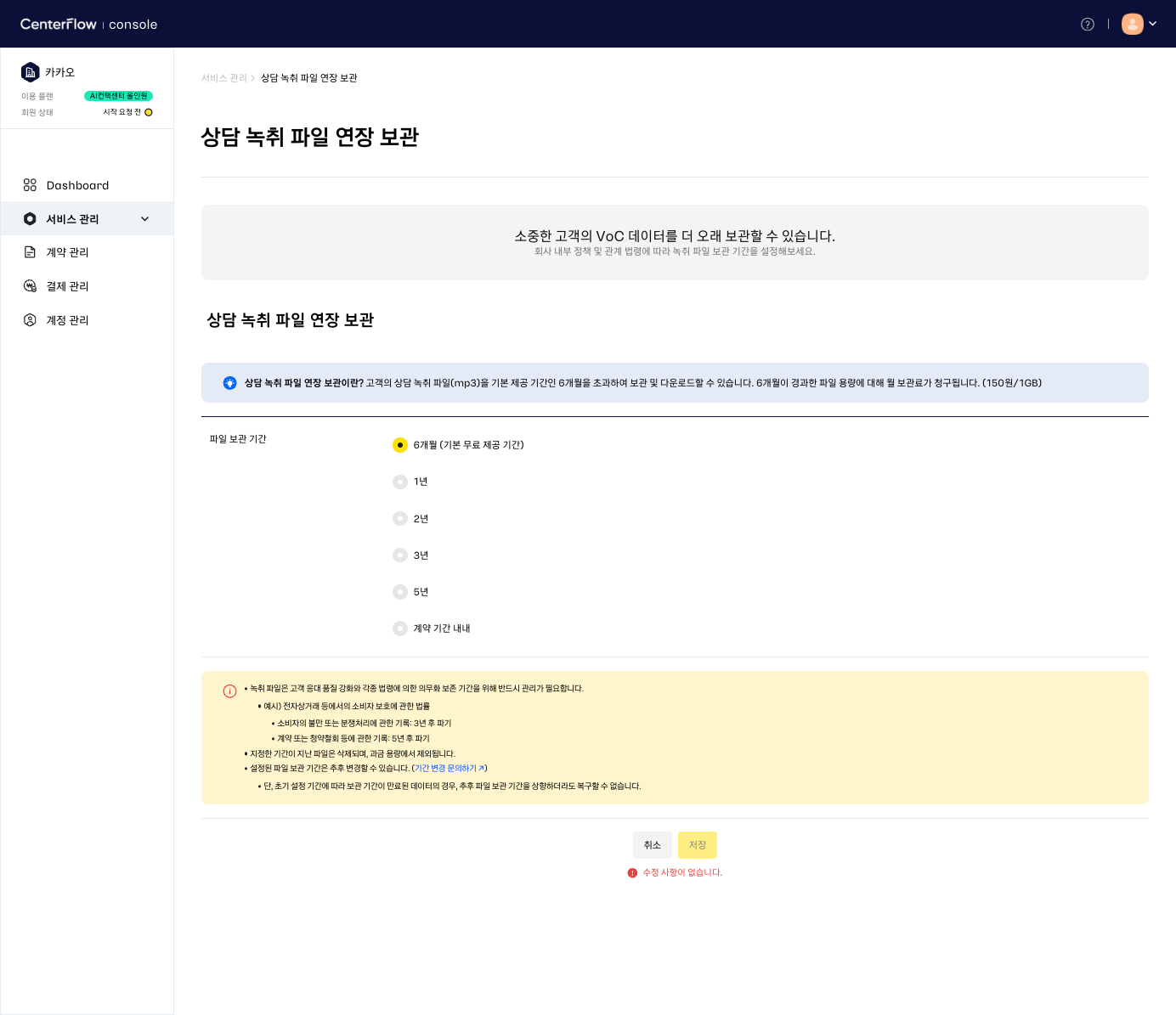Open the 기간 변경 문의하기 link
The width and height of the screenshot is (1176, 1015).
(449, 768)
